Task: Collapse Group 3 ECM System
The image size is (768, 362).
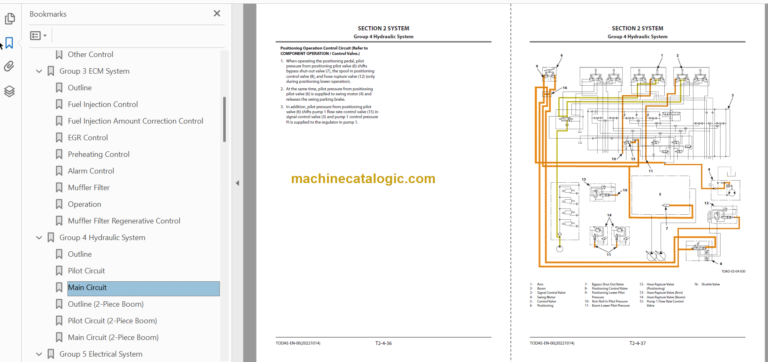Action: 39,71
